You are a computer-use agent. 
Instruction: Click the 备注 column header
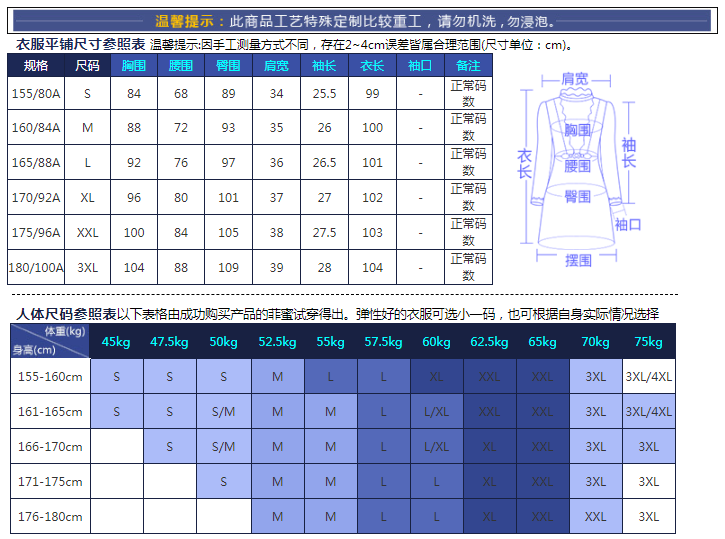pyautogui.click(x=468, y=66)
